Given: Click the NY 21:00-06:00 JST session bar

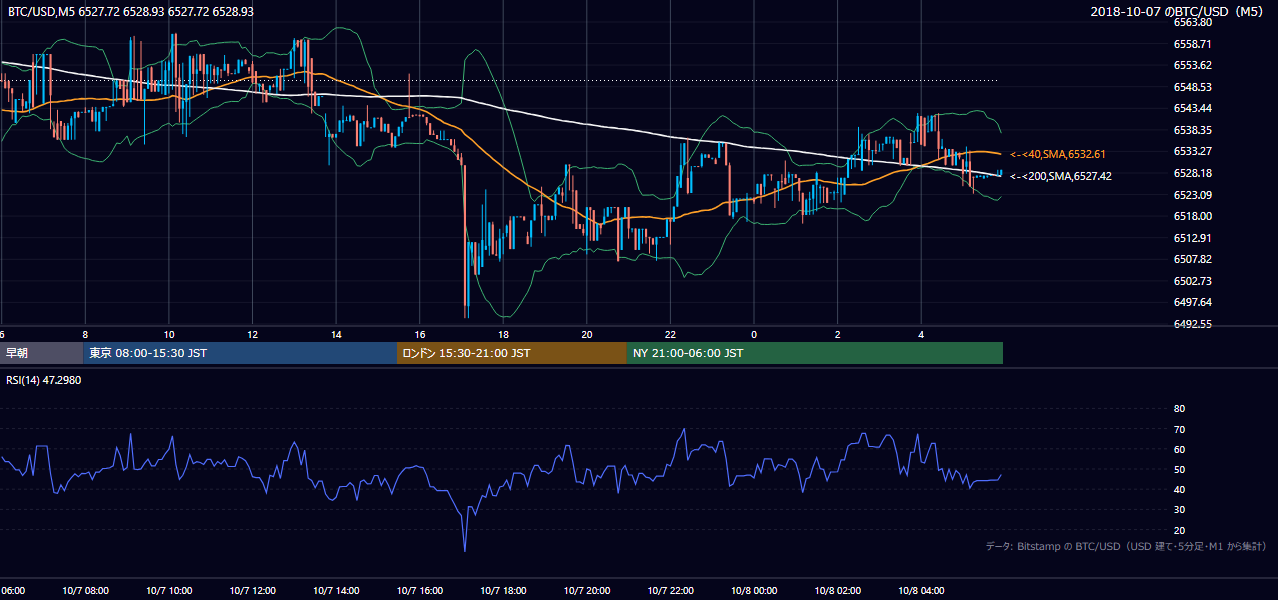Looking at the screenshot, I should coord(815,353).
